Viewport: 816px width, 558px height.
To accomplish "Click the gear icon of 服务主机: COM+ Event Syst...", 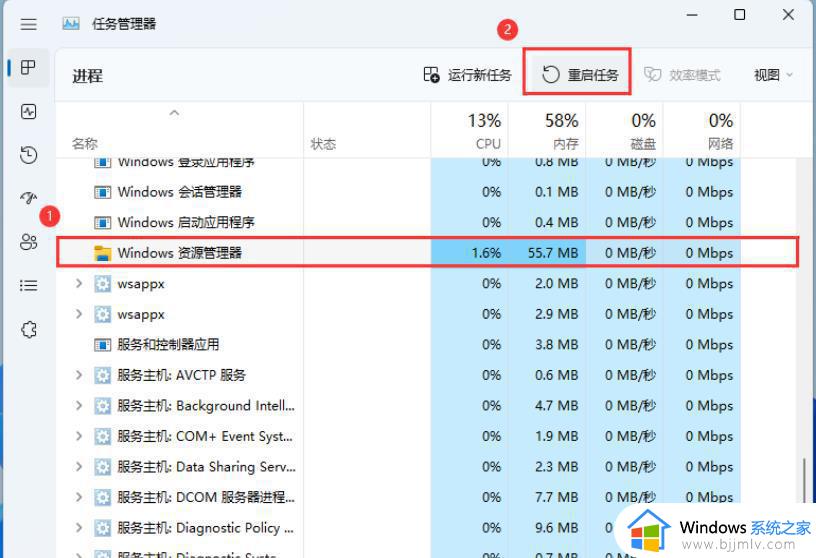I will [103, 436].
